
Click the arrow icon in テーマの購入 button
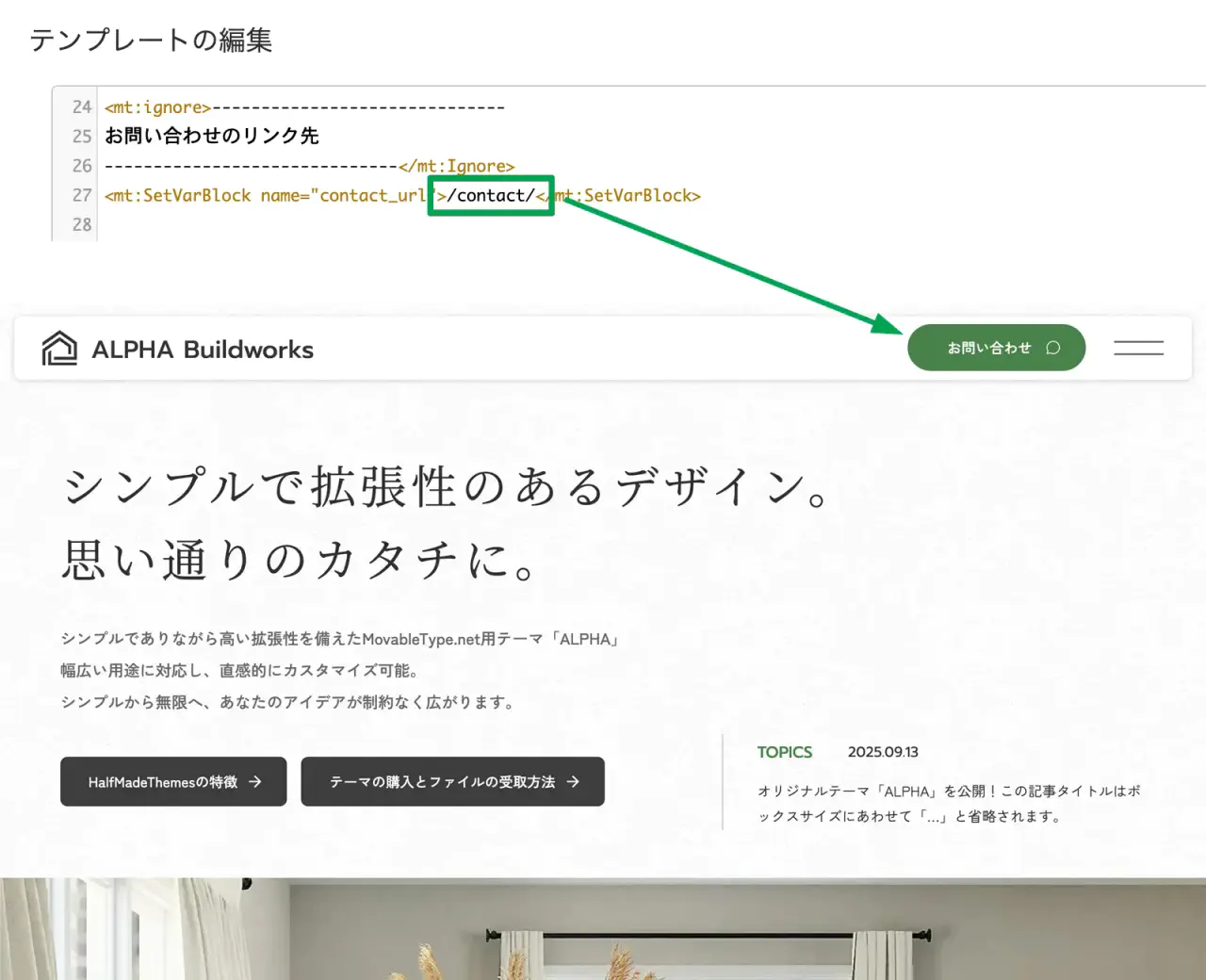point(573,782)
